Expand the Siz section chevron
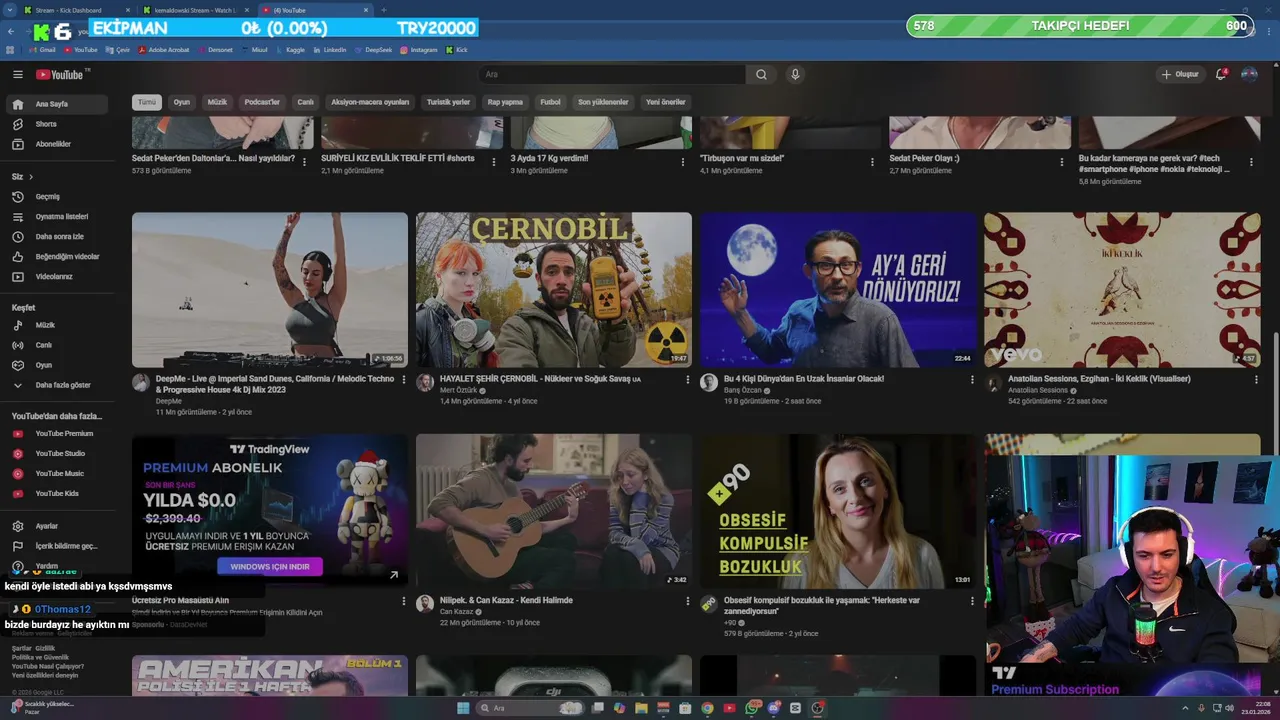1280x720 pixels. pos(31,177)
